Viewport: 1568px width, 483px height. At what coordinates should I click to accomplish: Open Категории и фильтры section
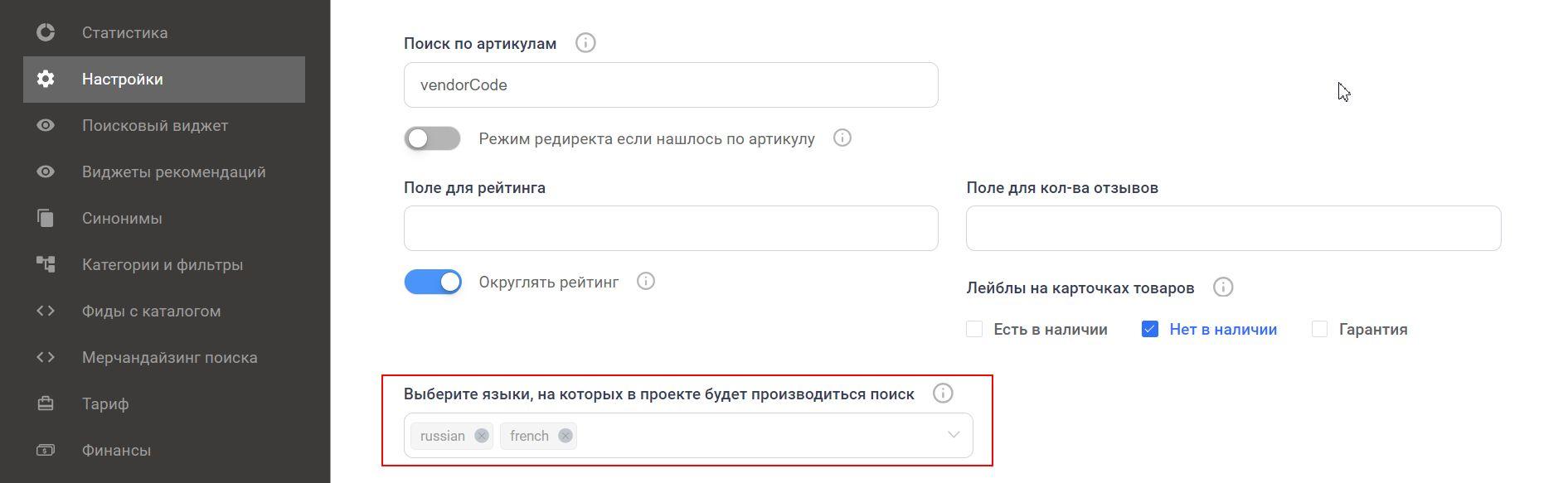pyautogui.click(x=164, y=265)
